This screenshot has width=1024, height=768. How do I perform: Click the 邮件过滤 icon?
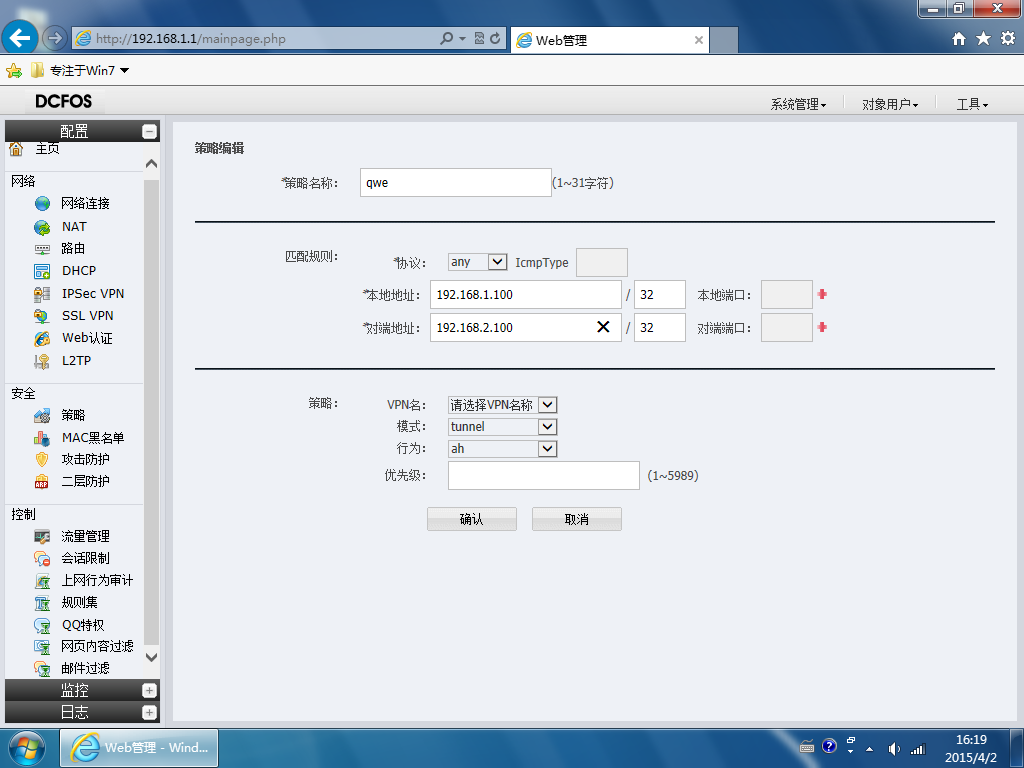point(42,669)
